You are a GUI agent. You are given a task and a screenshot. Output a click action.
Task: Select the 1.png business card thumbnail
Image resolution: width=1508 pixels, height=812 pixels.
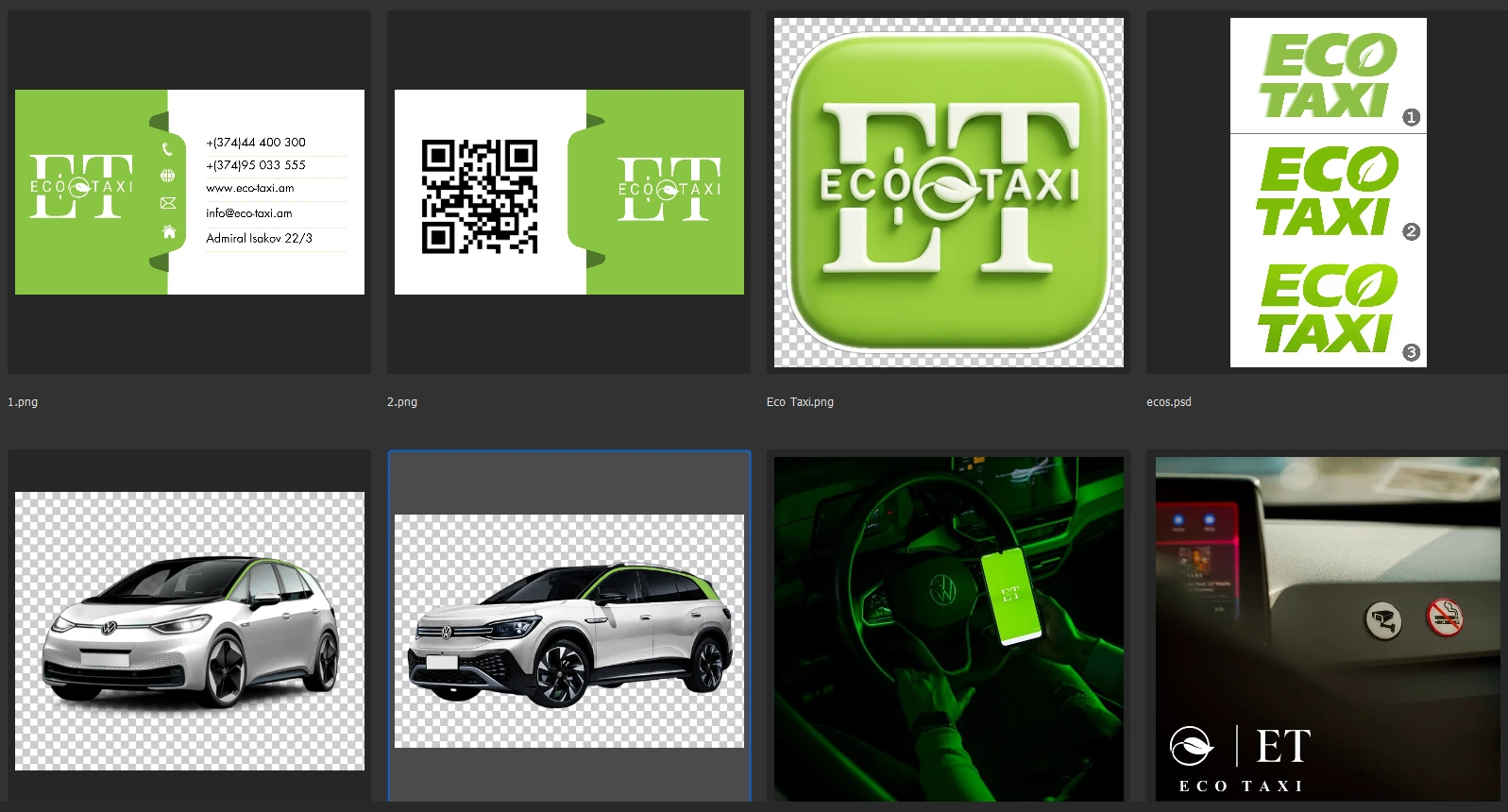pos(189,192)
